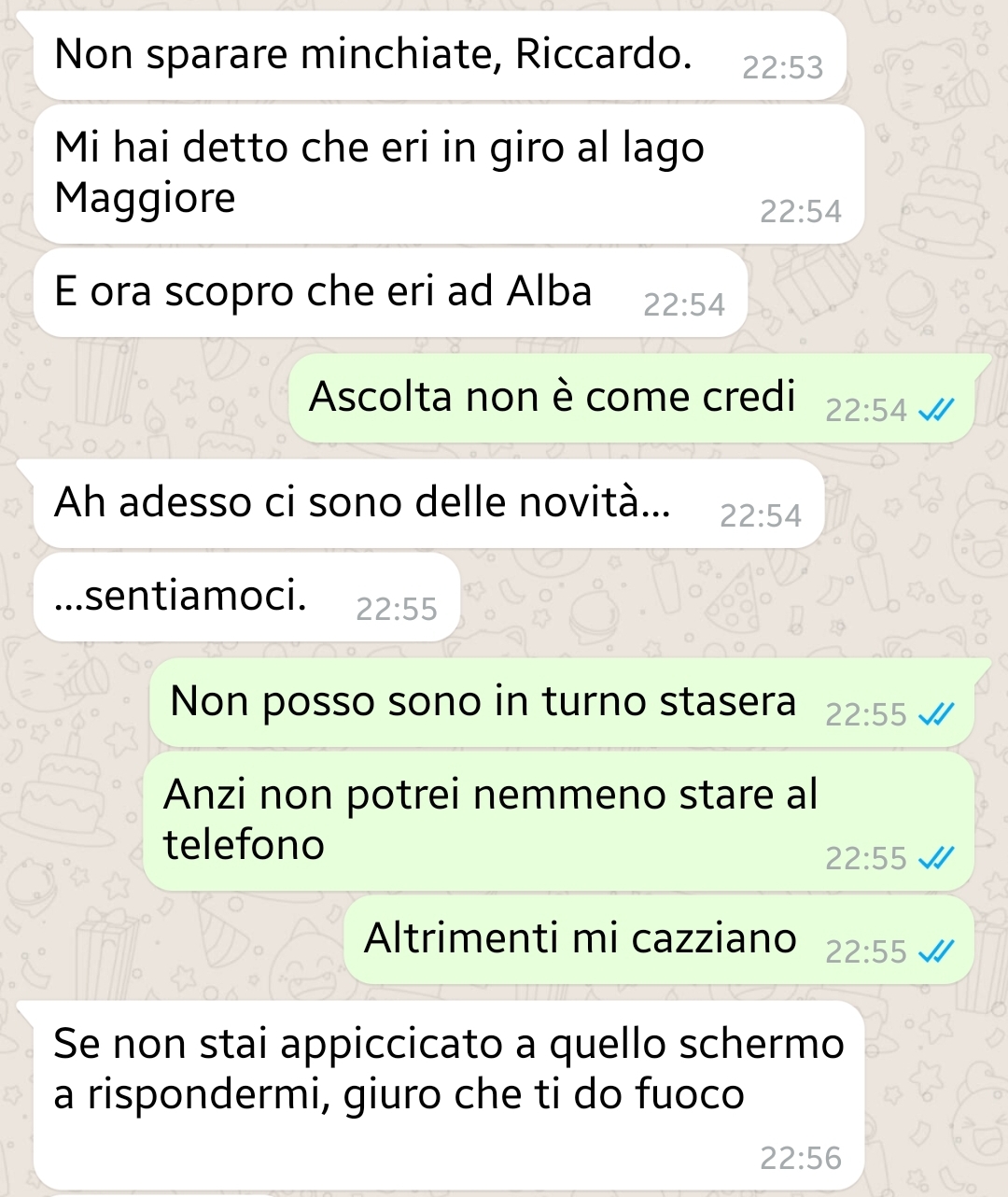Tap the 'Non sparare minchiate, Riccardo.' message
The height and width of the screenshot is (1197, 1008).
pos(440,55)
